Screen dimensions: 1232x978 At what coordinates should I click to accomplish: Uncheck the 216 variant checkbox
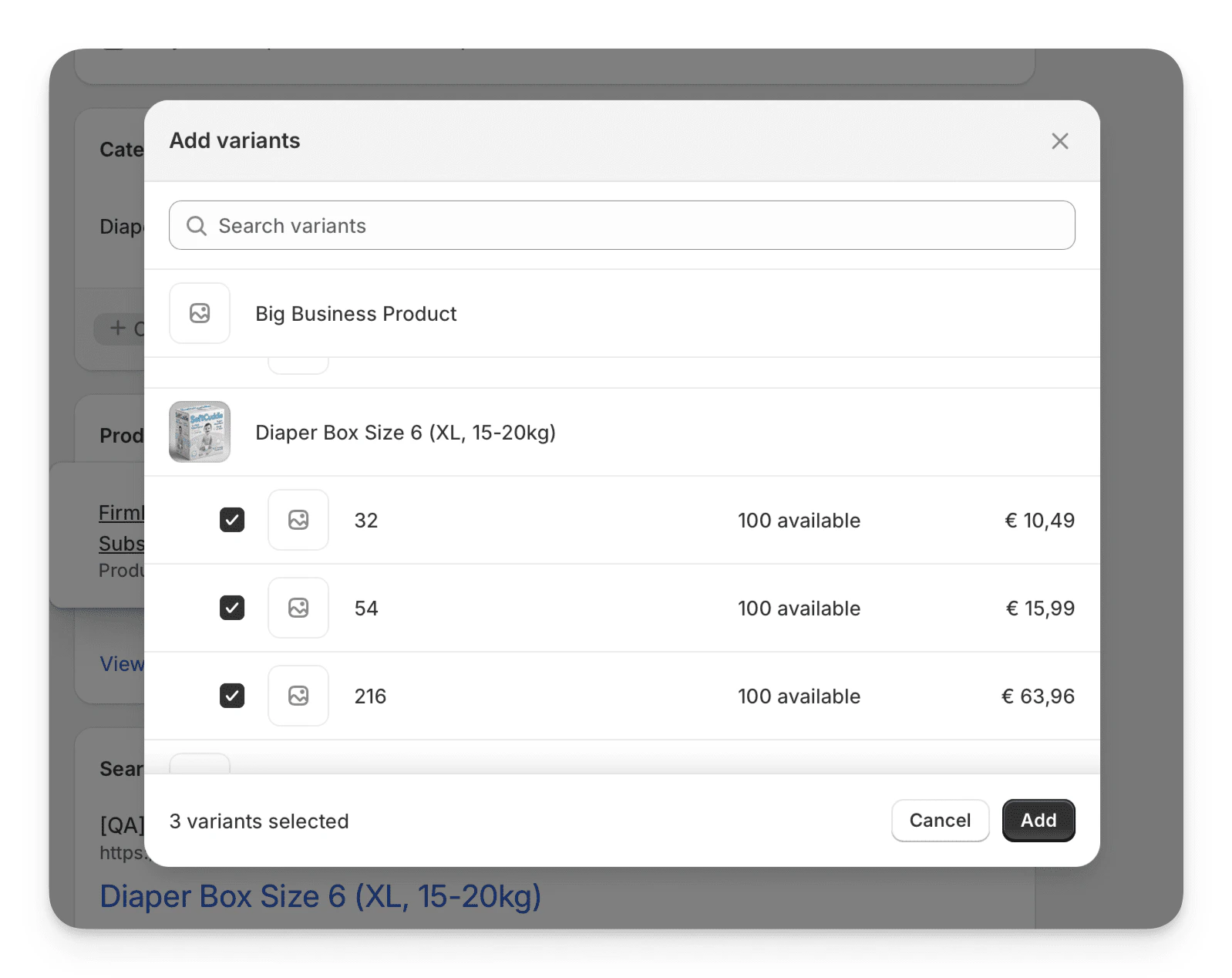pos(232,696)
